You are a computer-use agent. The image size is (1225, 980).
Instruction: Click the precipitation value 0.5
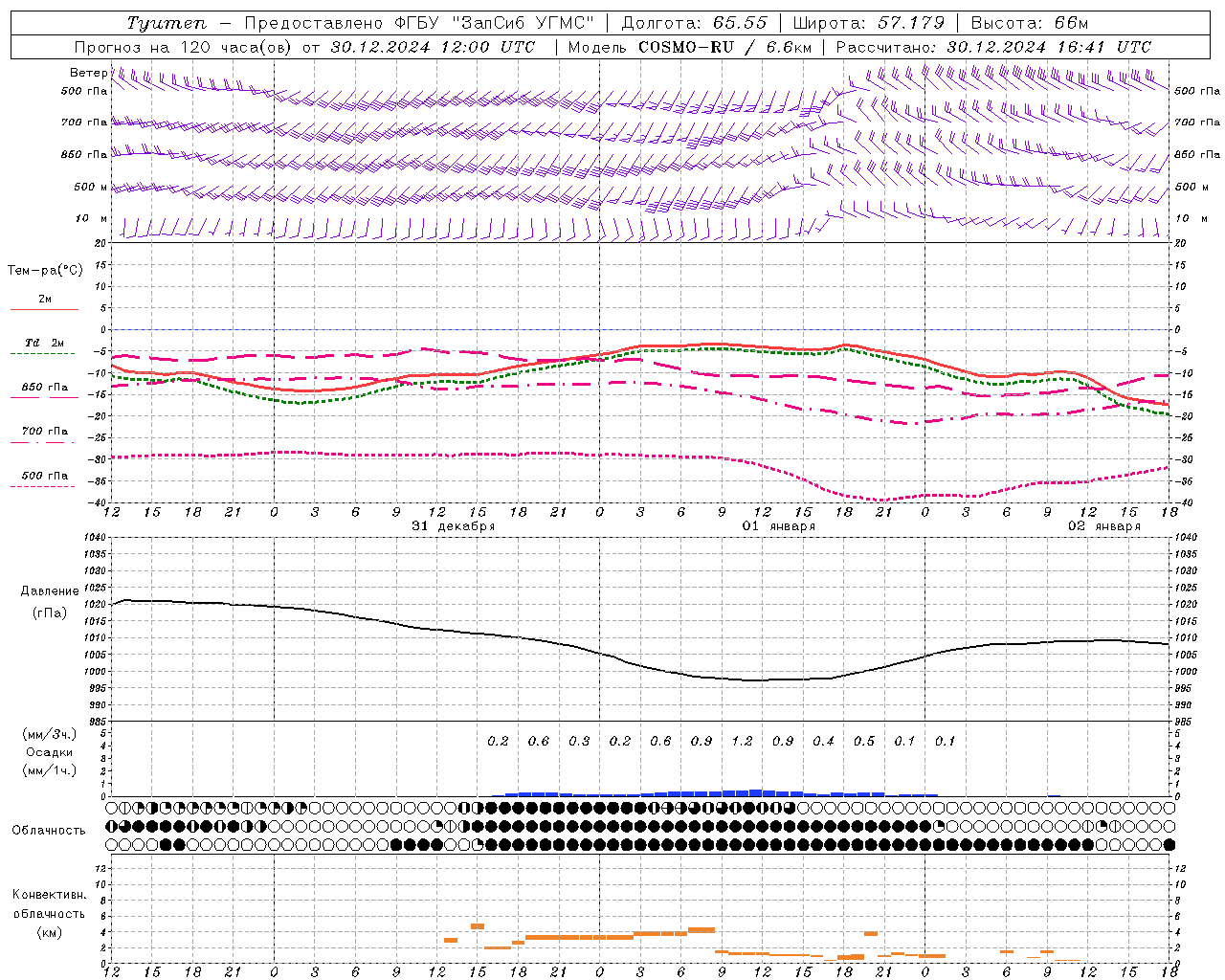pos(864,741)
